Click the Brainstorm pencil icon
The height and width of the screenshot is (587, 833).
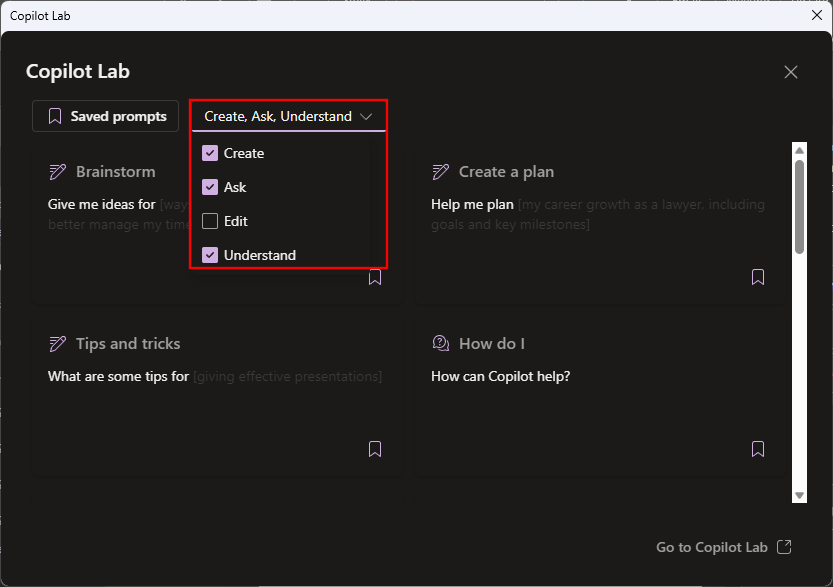[57, 172]
